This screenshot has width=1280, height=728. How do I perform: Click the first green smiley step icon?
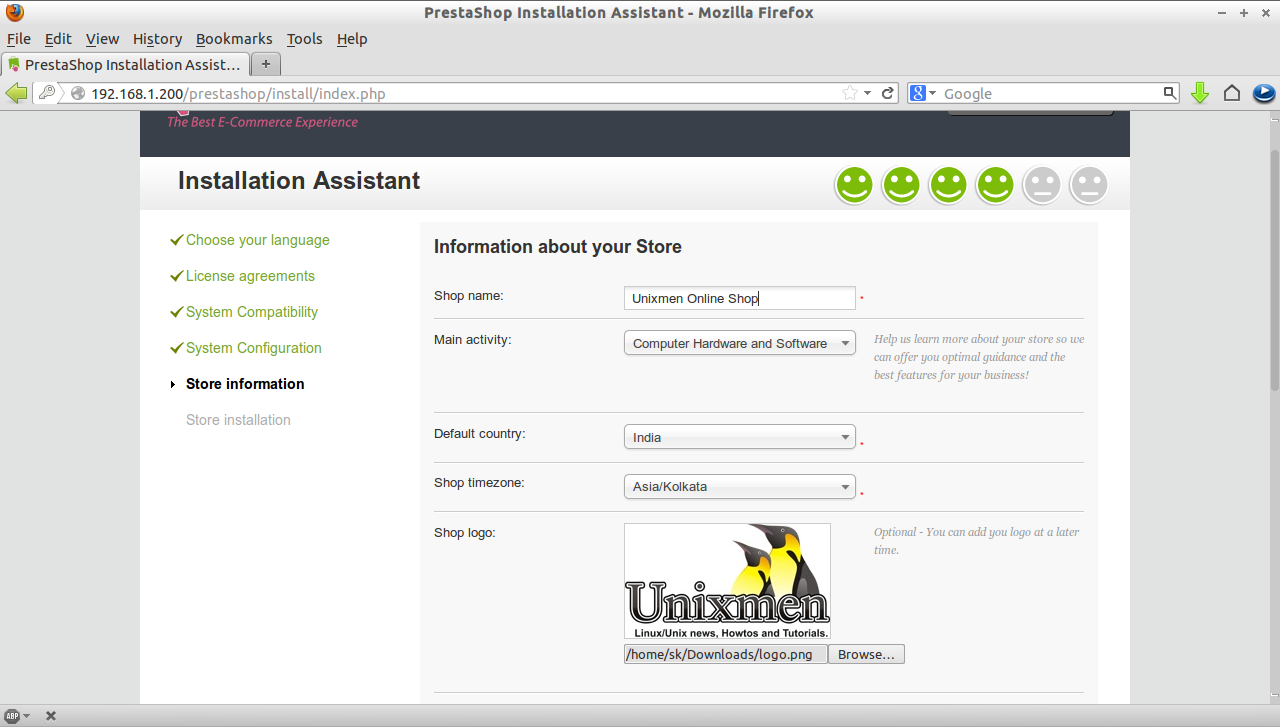coord(854,185)
